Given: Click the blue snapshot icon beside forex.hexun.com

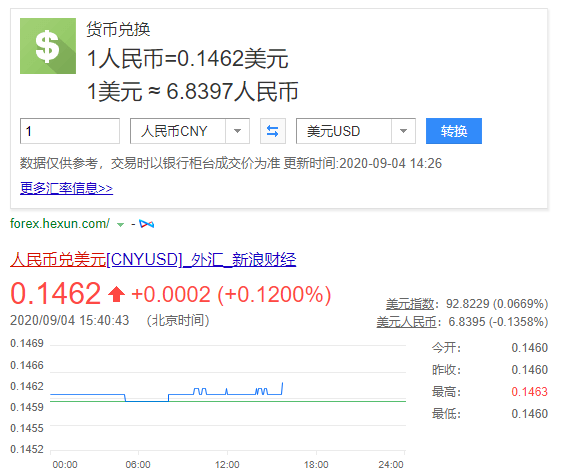Looking at the screenshot, I should (147, 224).
